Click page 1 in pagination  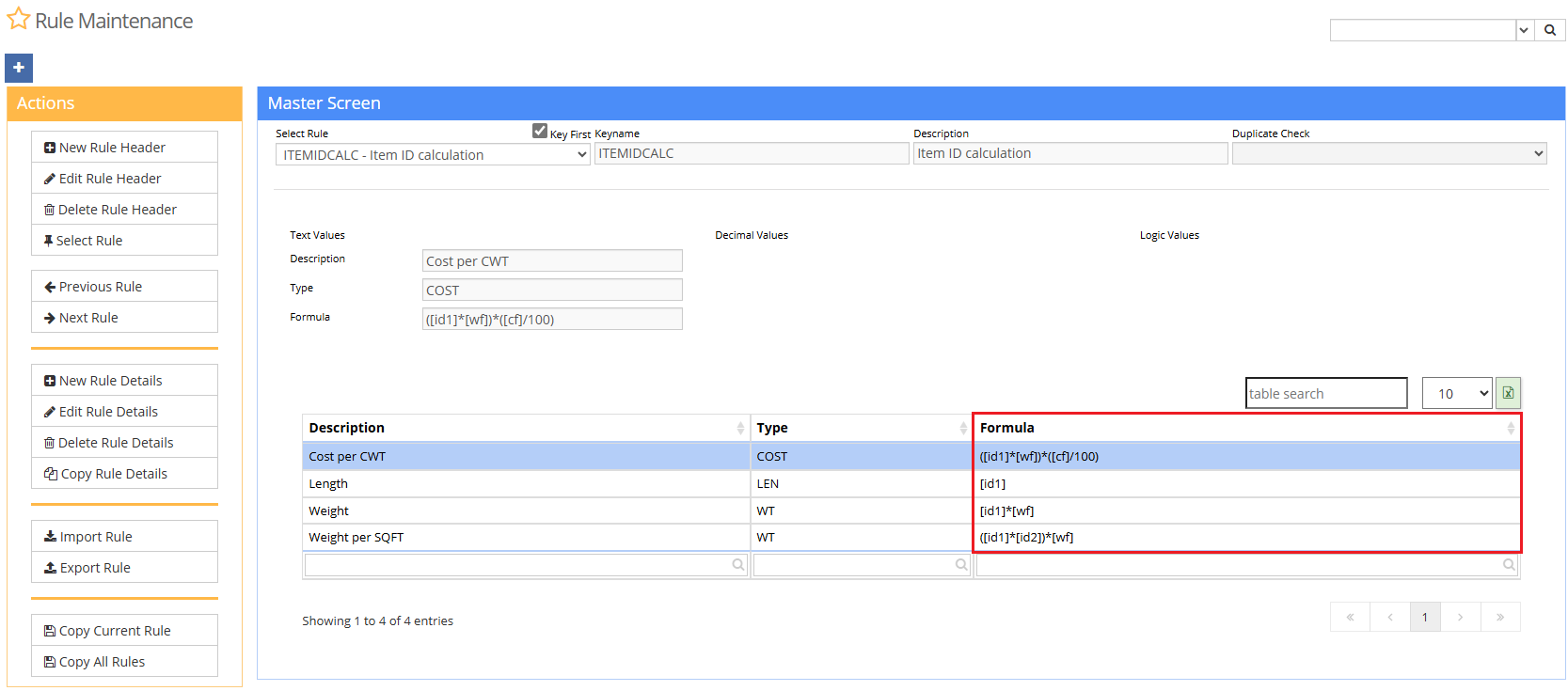(x=1424, y=617)
